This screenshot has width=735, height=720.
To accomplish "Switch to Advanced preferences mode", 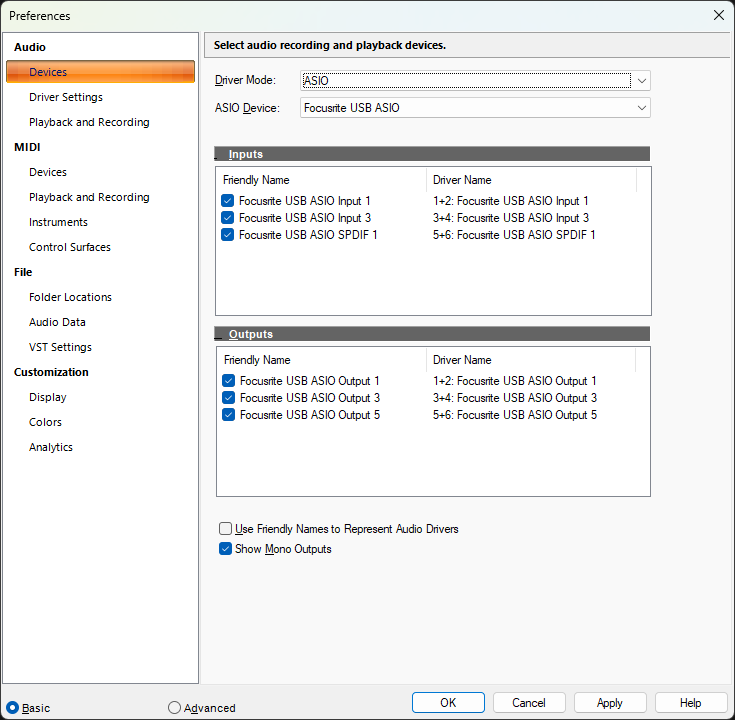I will click(174, 708).
